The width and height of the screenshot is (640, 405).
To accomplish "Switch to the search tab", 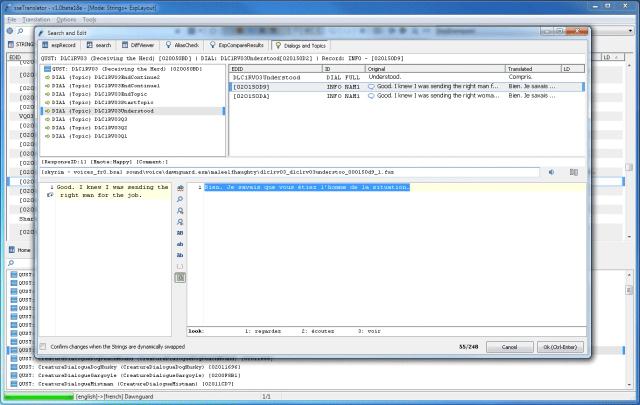I will coord(99,45).
